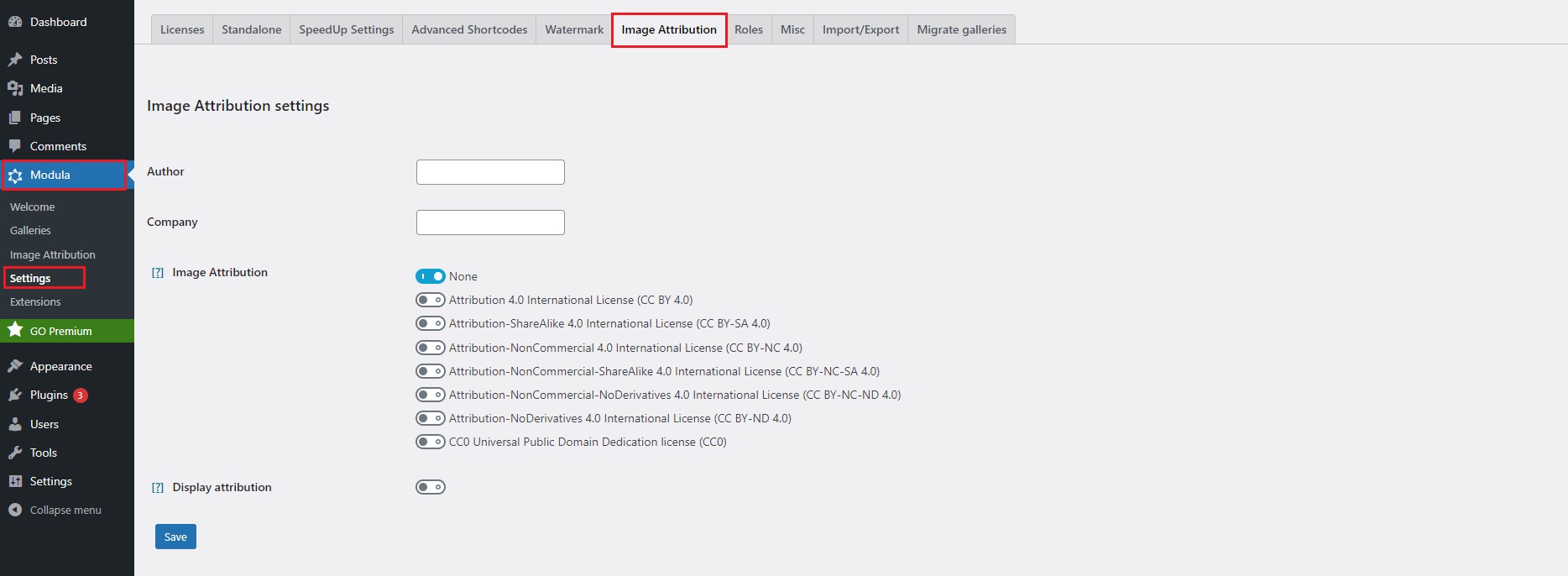Click the Plugins plug icon

15,395
